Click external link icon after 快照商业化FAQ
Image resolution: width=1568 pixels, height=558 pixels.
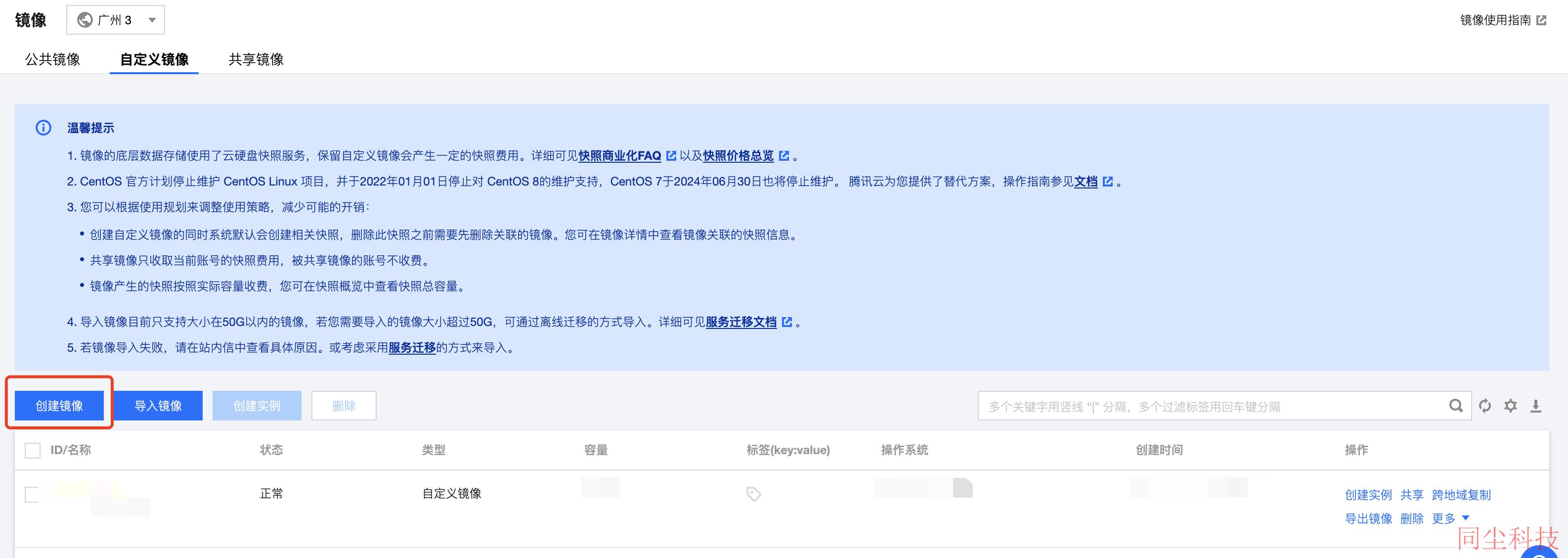coord(671,156)
